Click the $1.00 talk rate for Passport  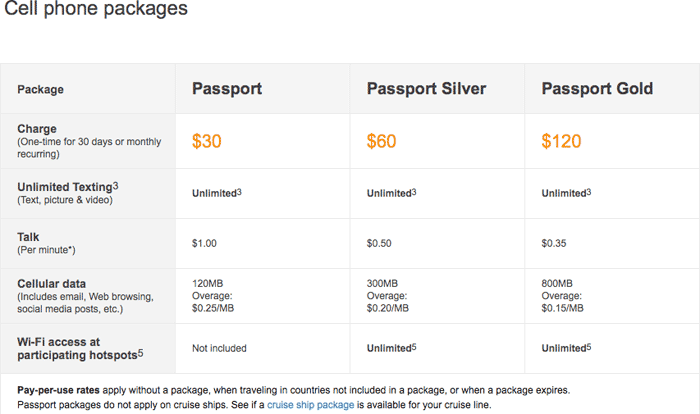point(204,243)
